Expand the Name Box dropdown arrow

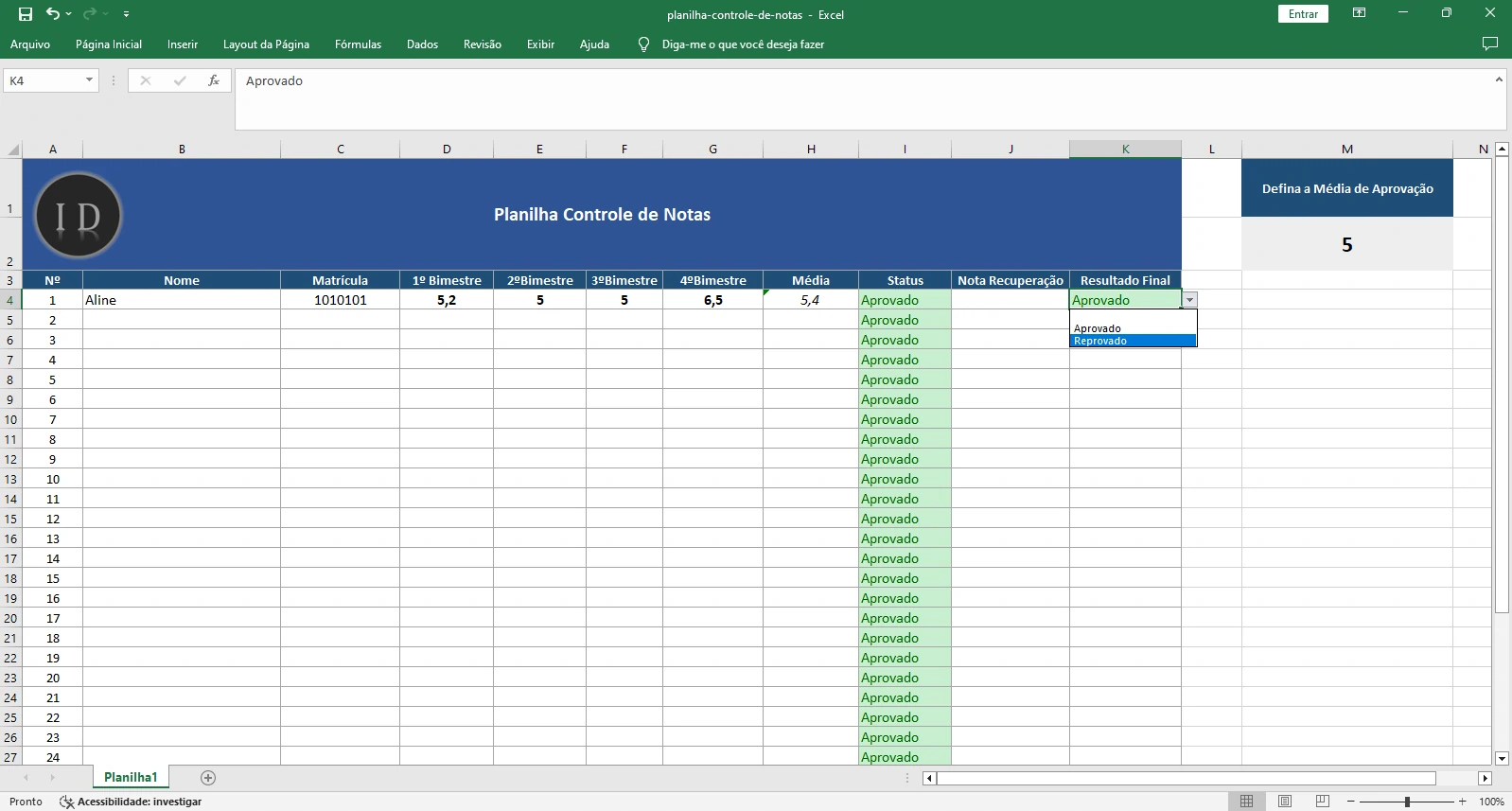pyautogui.click(x=90, y=80)
